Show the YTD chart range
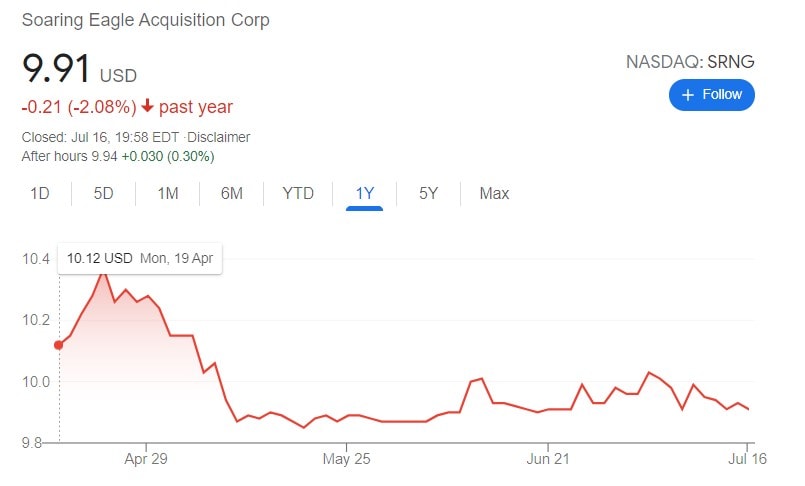This screenshot has height=486, width=805. click(298, 193)
